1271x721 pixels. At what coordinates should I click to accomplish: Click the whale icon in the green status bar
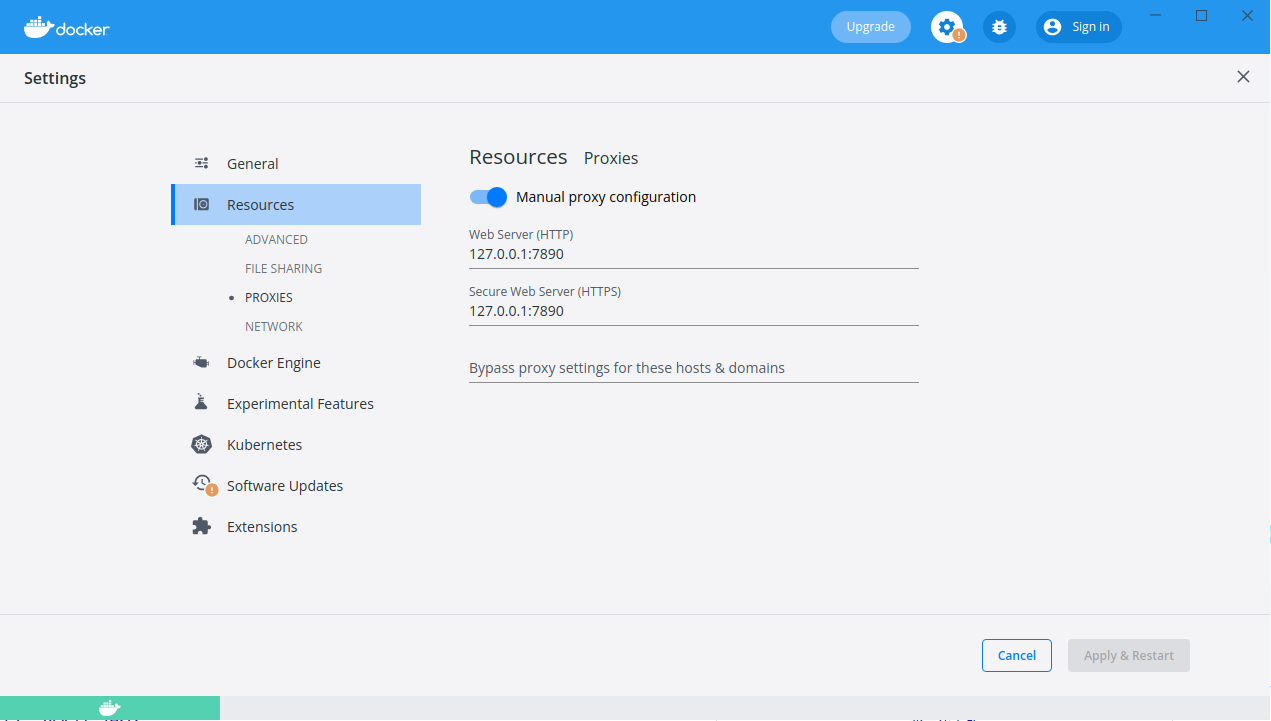pyautogui.click(x=110, y=707)
